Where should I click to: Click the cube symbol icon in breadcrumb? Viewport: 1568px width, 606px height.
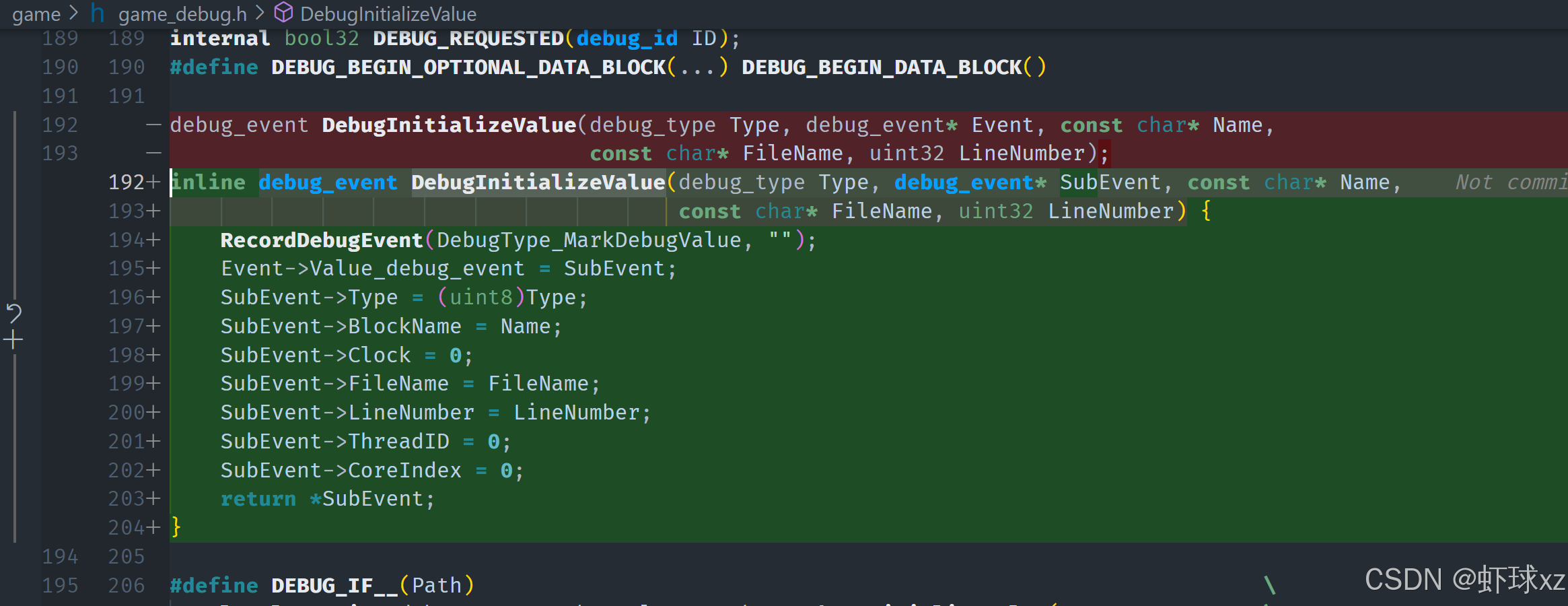284,13
